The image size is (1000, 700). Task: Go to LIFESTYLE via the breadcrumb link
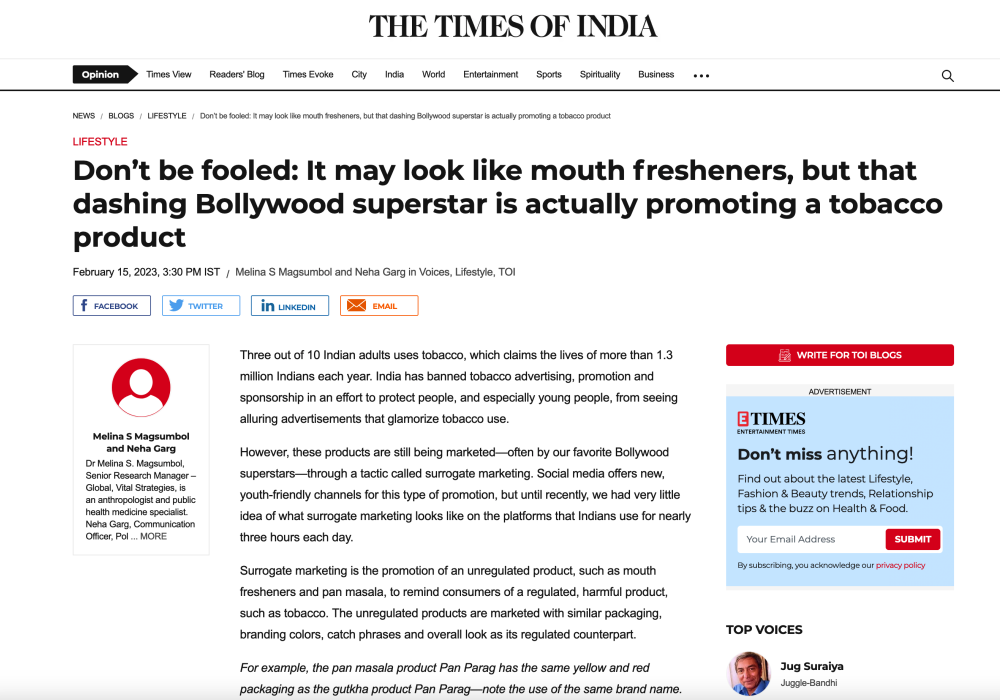coord(166,115)
